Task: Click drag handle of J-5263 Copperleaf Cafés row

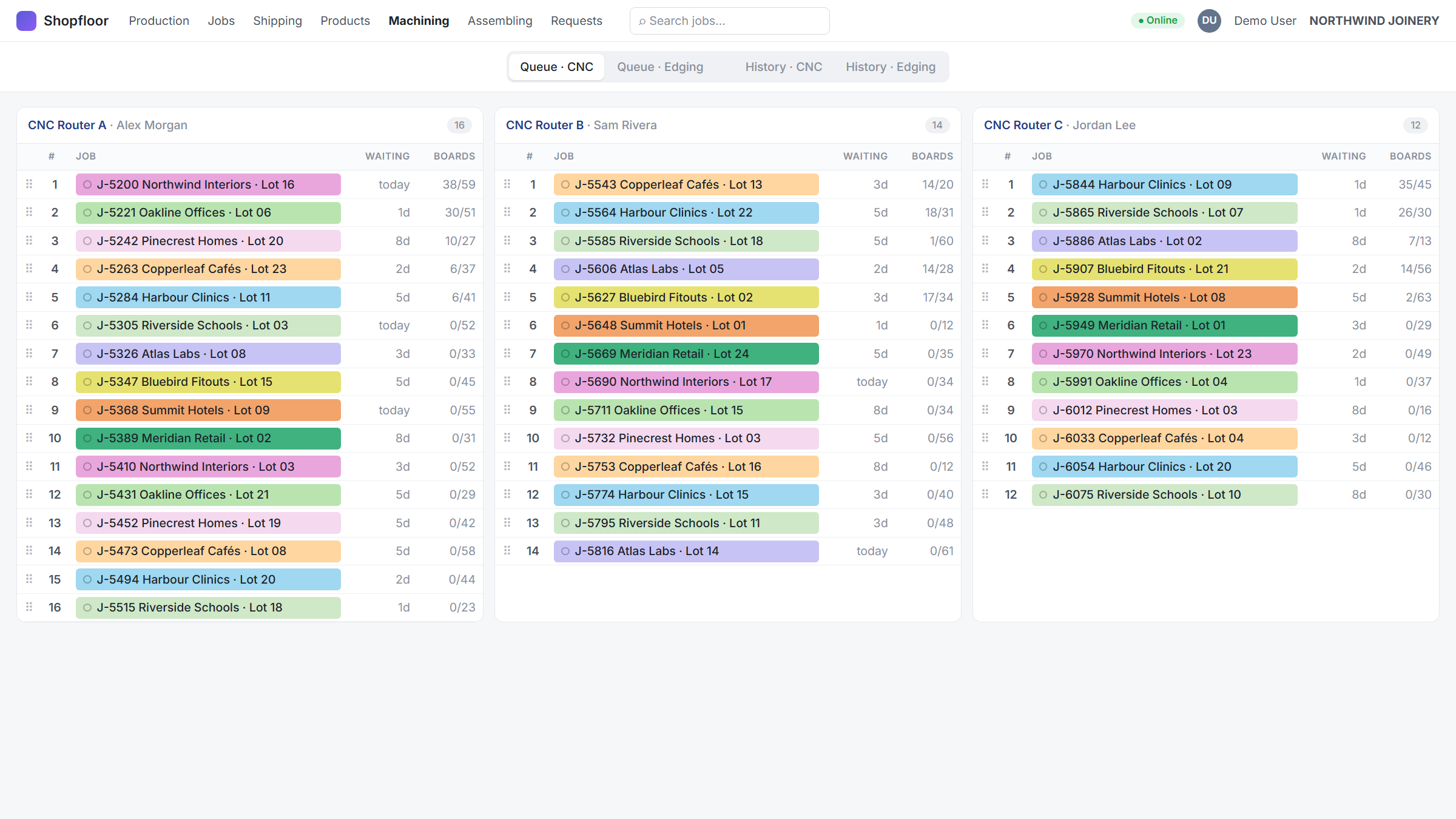Action: (x=29, y=268)
